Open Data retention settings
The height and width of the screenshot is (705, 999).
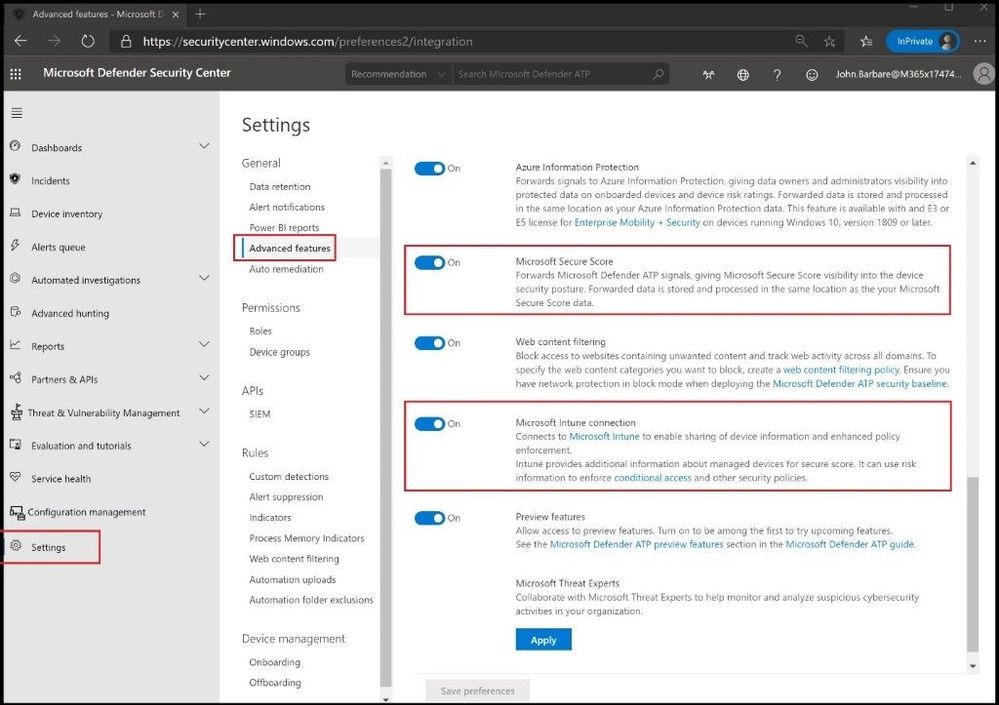[x=280, y=187]
